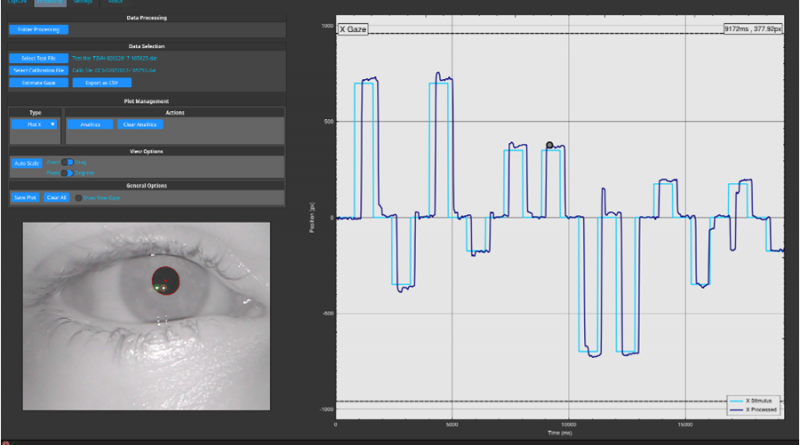800x445 pixels.
Task: Click the Folder Processing button
Action: 34,30
